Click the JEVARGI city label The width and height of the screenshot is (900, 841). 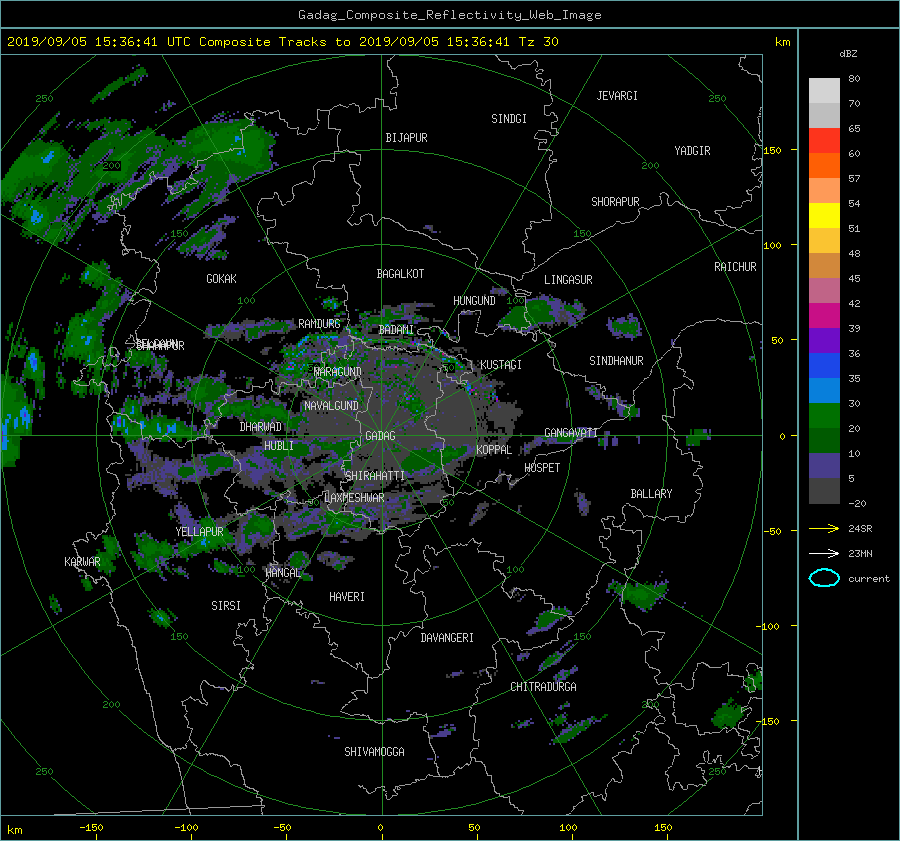tap(617, 96)
